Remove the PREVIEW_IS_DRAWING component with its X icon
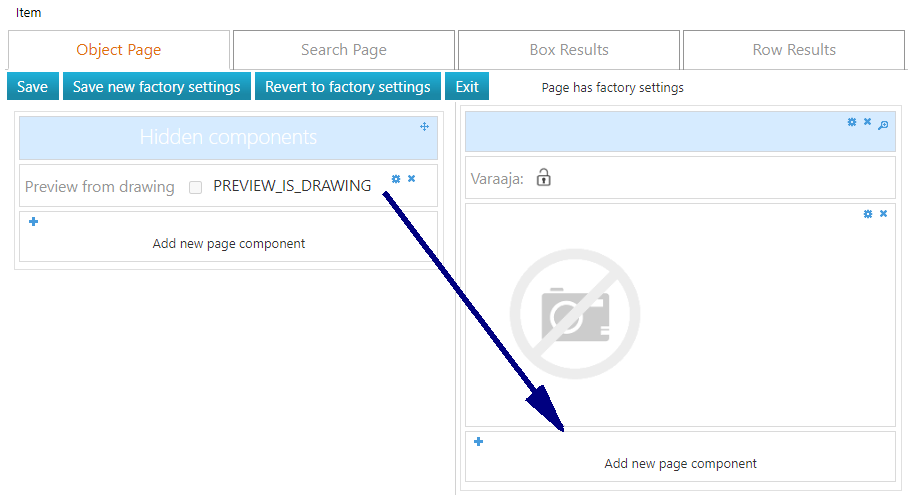 [x=411, y=179]
